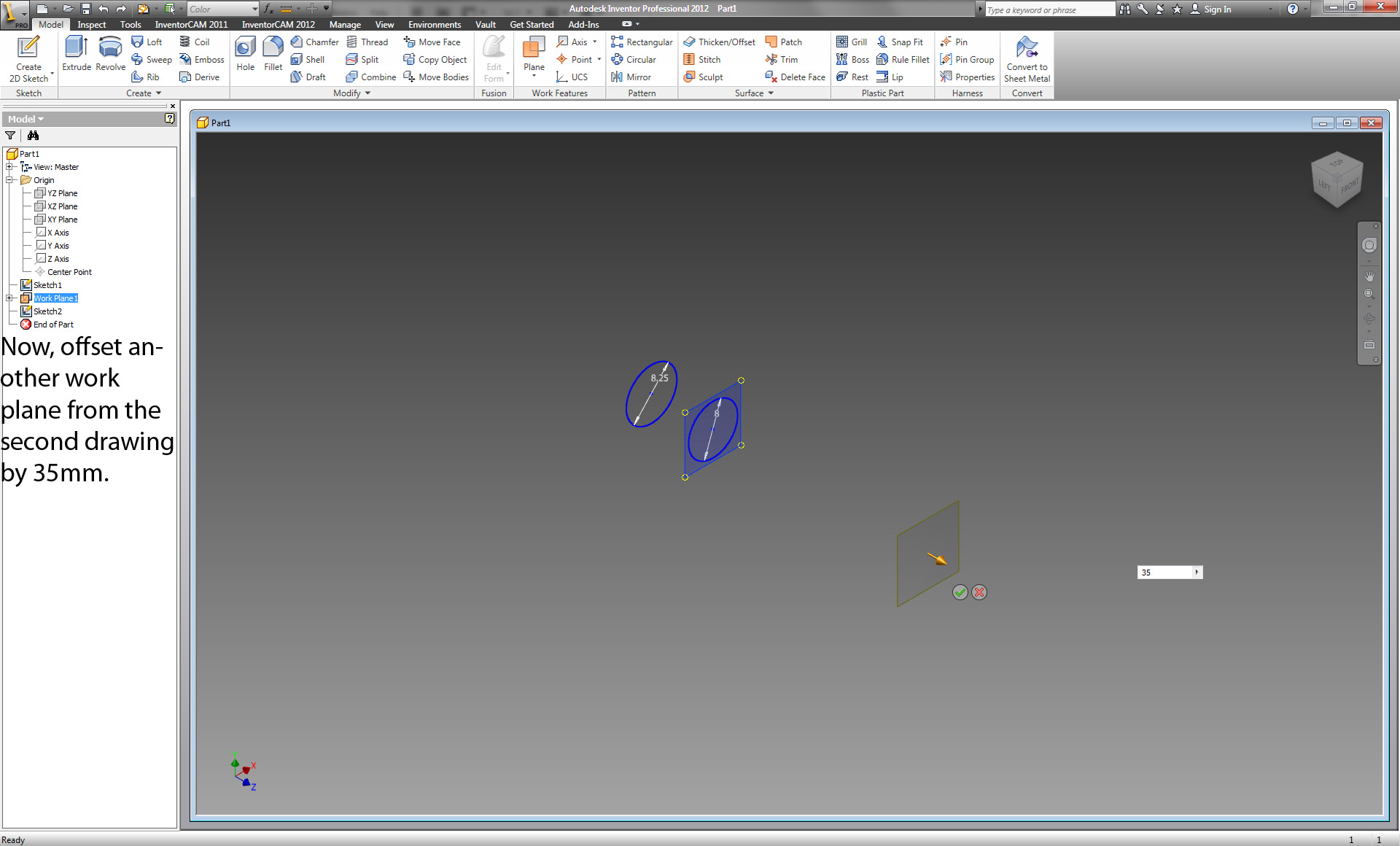
Task: Click the Combine tool
Action: pos(370,77)
